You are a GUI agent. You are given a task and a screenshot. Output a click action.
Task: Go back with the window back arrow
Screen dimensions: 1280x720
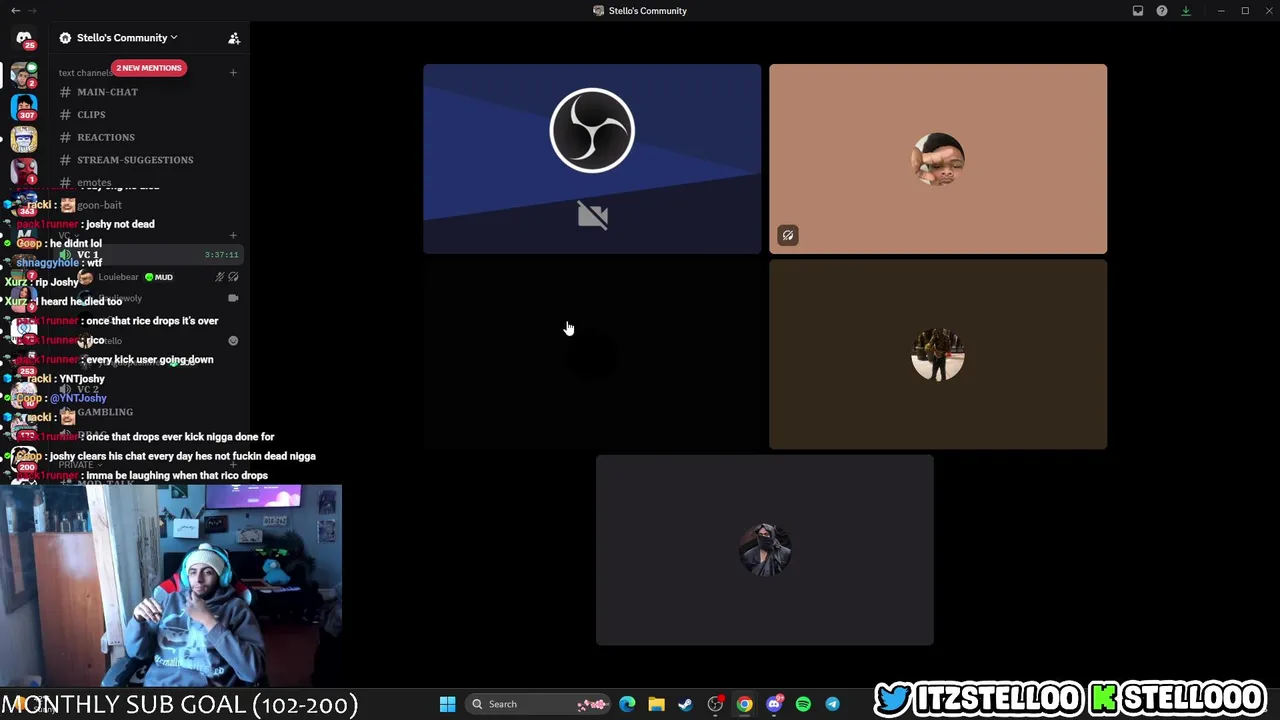(x=15, y=10)
